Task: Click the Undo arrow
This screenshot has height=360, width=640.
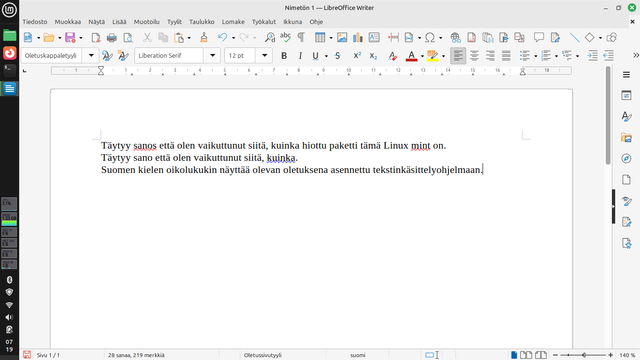Action: tap(222, 38)
